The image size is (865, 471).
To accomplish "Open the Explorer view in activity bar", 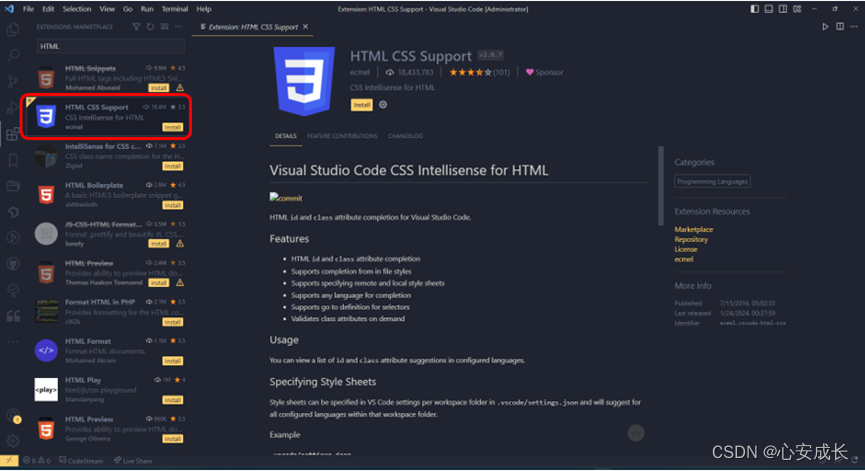I will tap(13, 29).
